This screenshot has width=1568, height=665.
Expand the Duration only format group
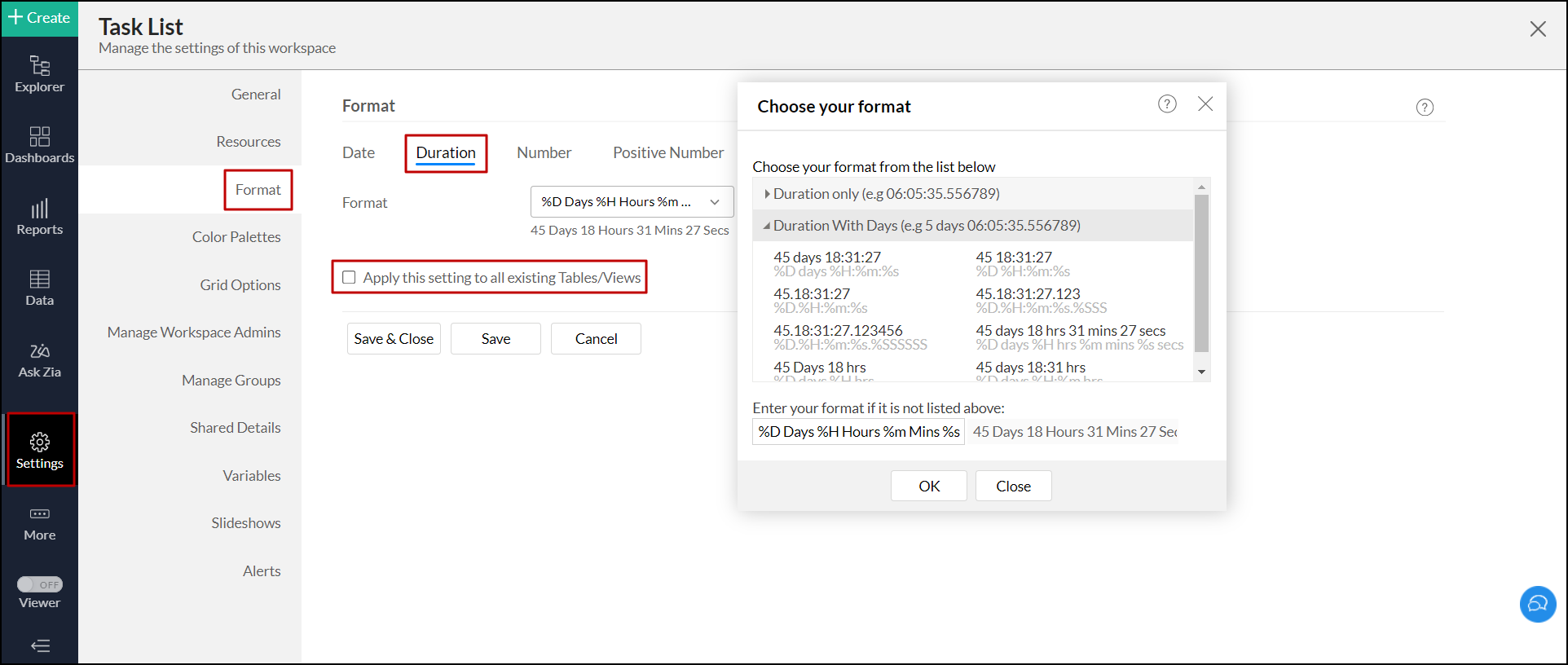767,194
